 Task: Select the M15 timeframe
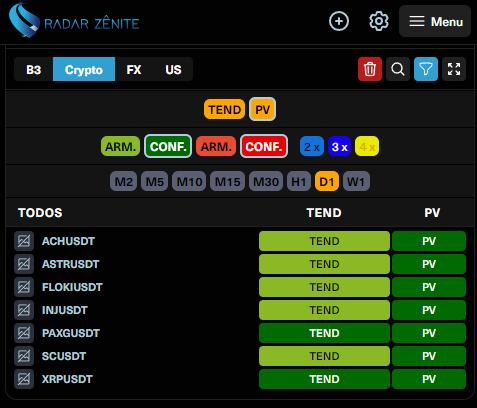(x=227, y=181)
